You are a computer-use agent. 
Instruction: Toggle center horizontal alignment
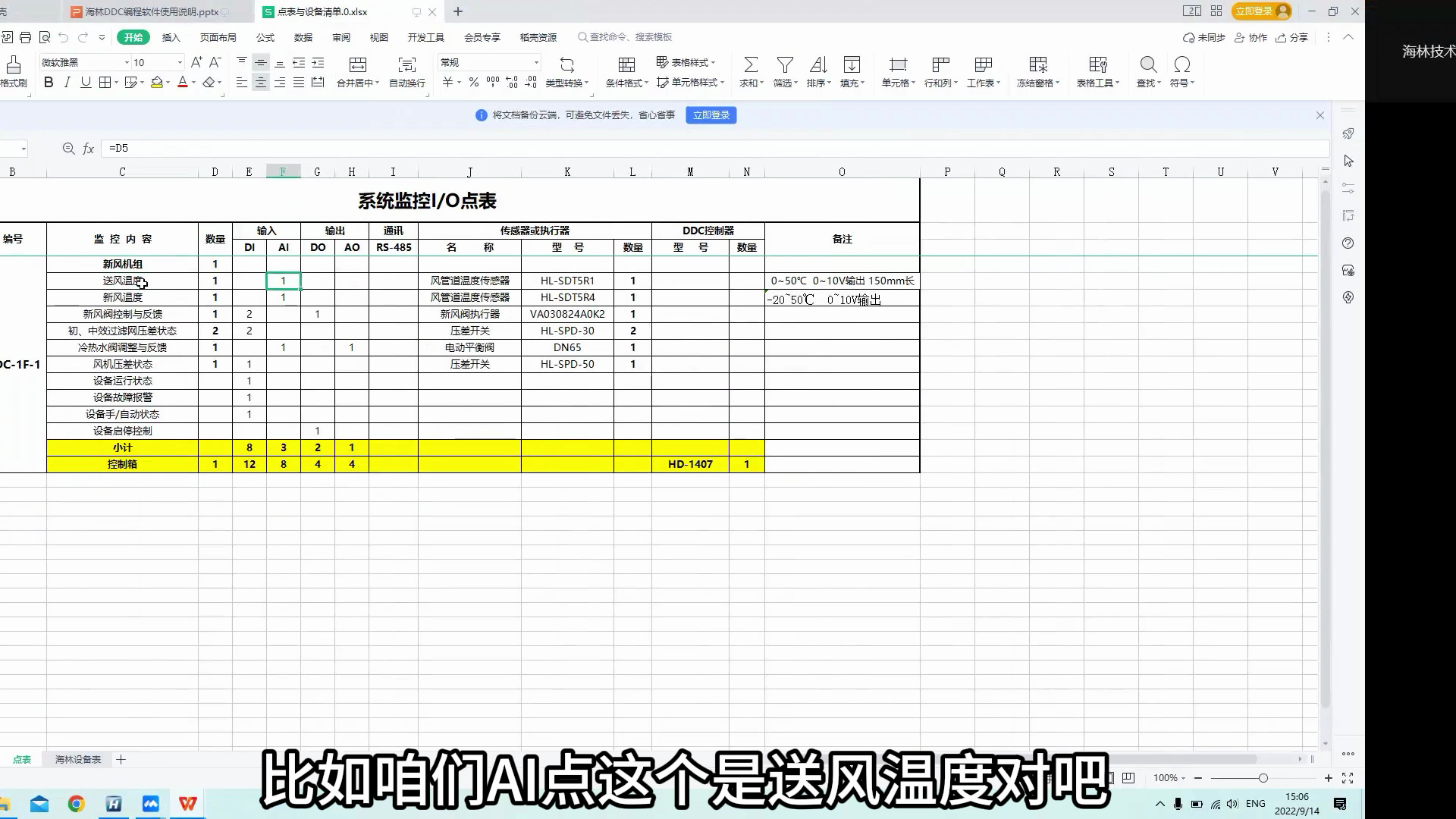point(261,83)
